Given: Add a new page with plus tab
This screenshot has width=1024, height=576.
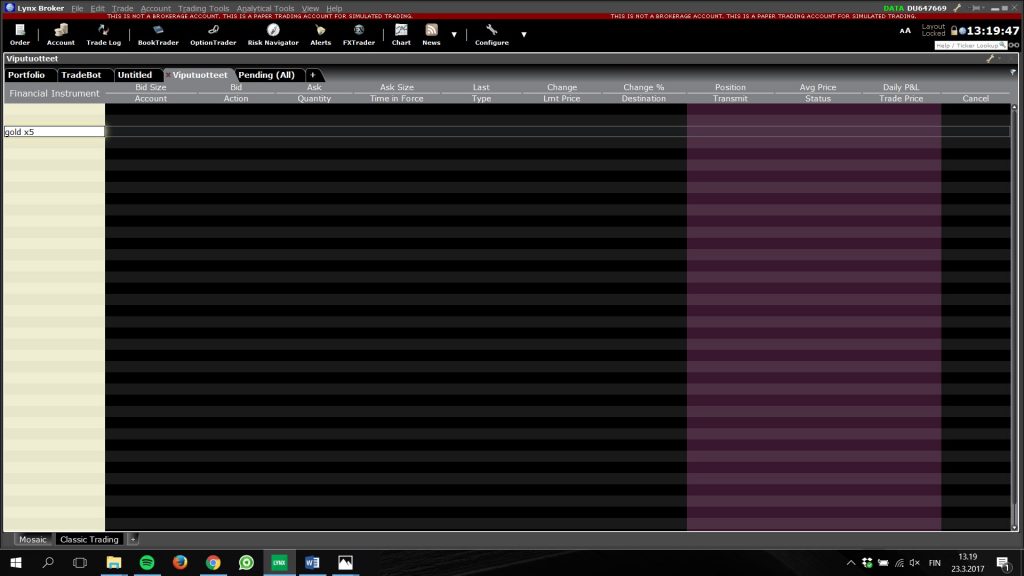Looking at the screenshot, I should [x=312, y=75].
